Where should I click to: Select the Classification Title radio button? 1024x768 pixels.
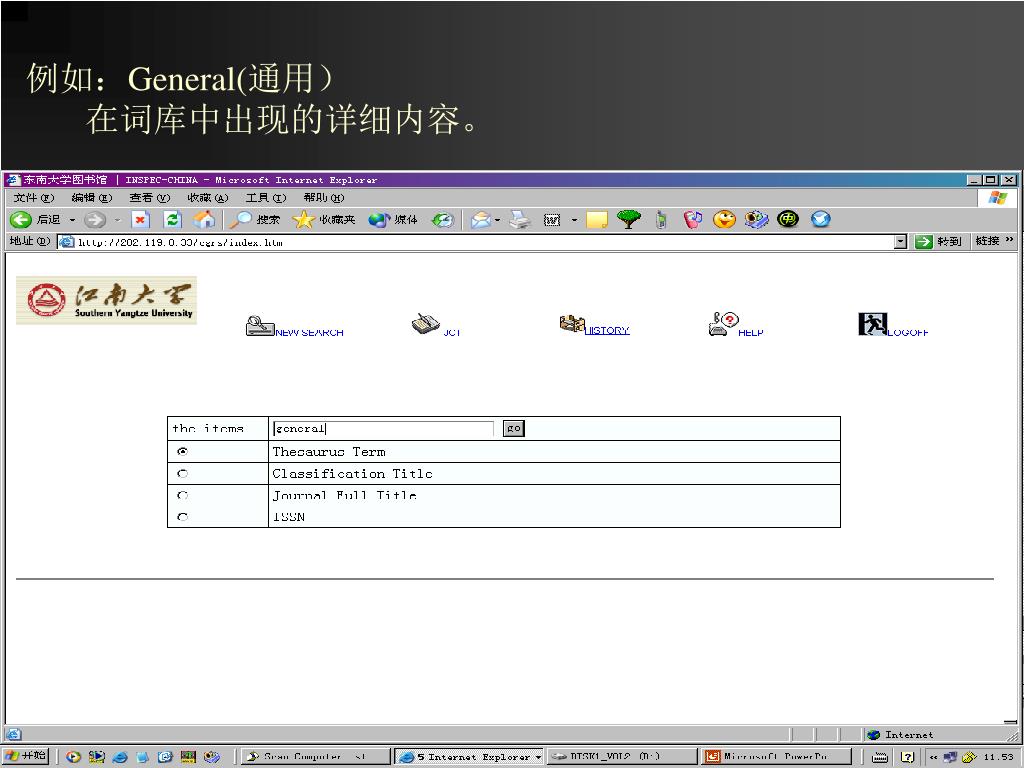click(x=182, y=474)
